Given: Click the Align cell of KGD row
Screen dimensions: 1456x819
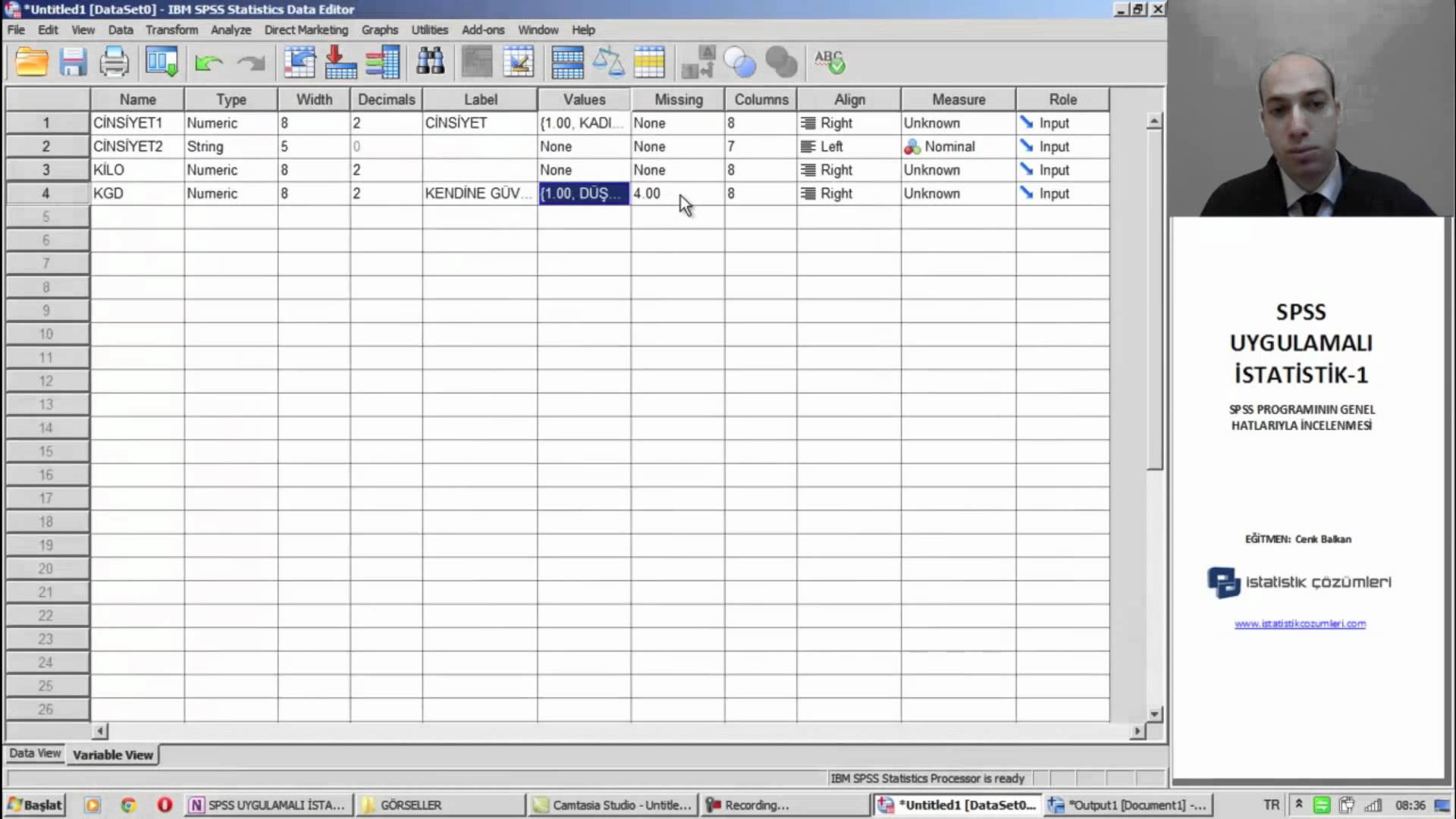Looking at the screenshot, I should [x=849, y=193].
